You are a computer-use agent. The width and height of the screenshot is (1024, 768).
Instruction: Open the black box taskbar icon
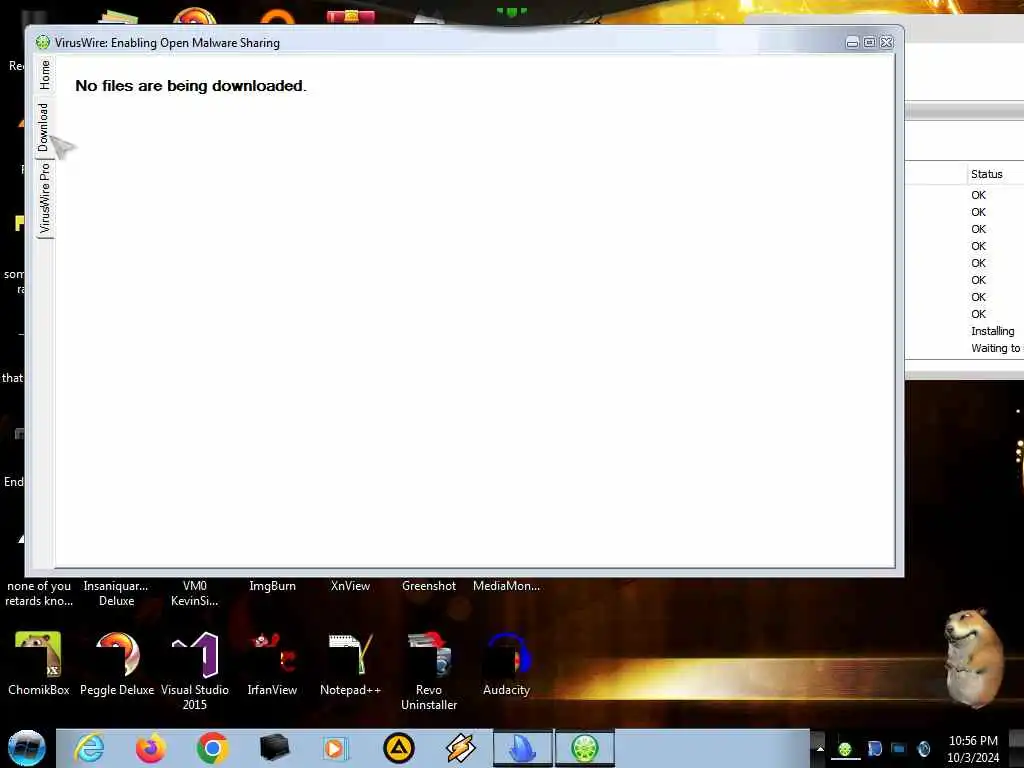274,748
